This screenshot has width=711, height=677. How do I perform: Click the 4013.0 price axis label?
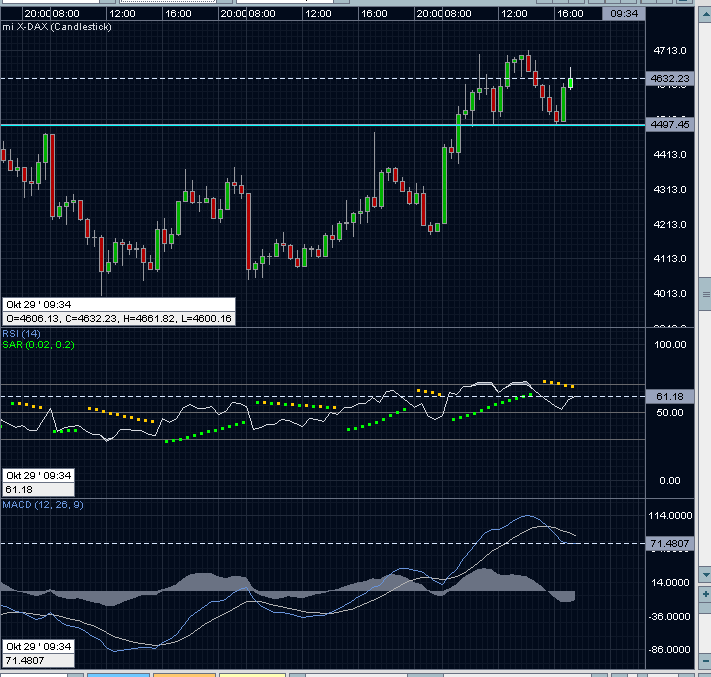669,293
